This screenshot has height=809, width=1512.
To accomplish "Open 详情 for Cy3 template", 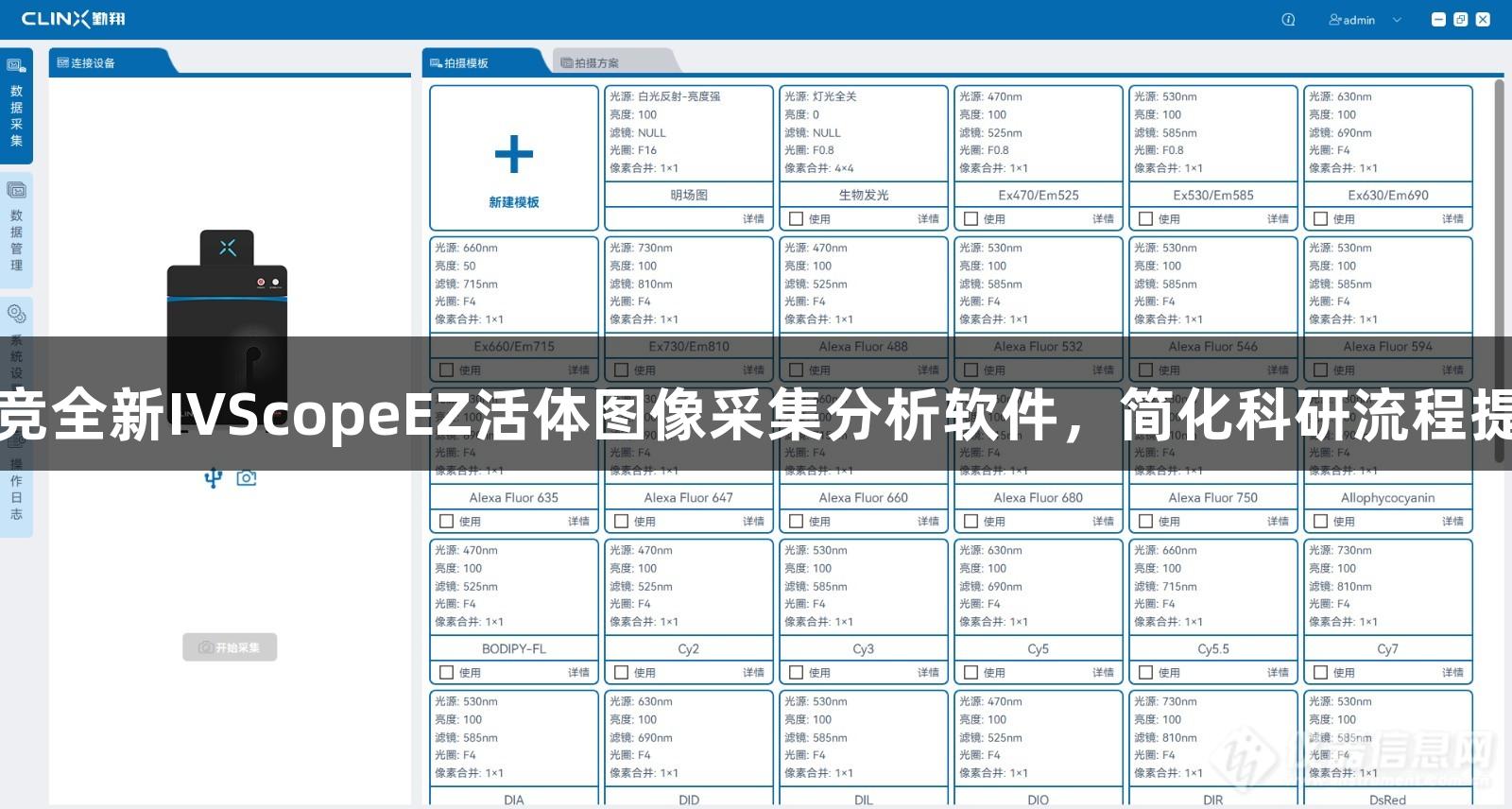I will coord(928,673).
